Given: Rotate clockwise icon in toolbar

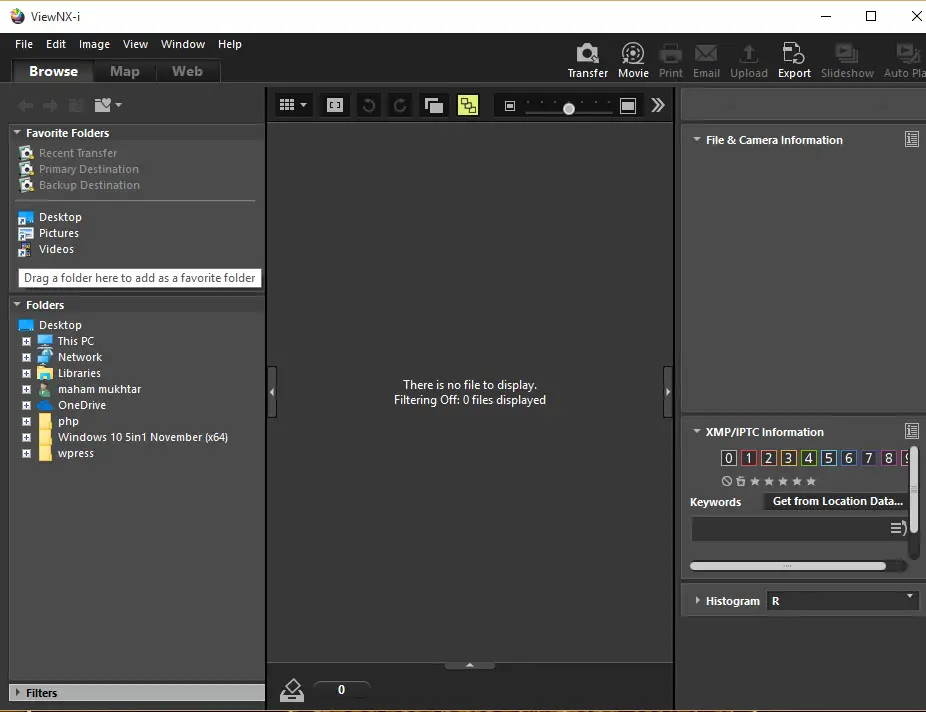Looking at the screenshot, I should point(400,106).
